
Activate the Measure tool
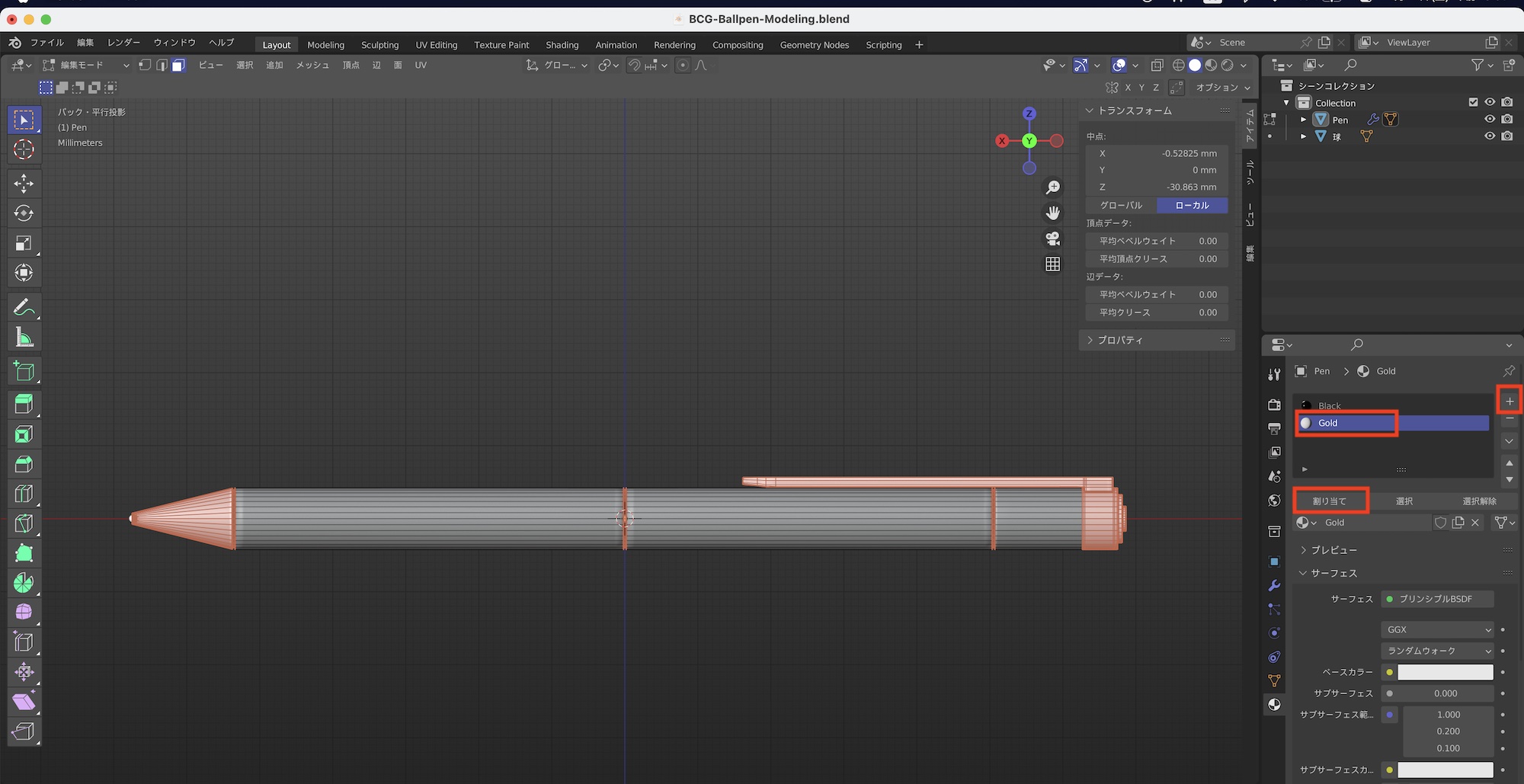(x=24, y=338)
